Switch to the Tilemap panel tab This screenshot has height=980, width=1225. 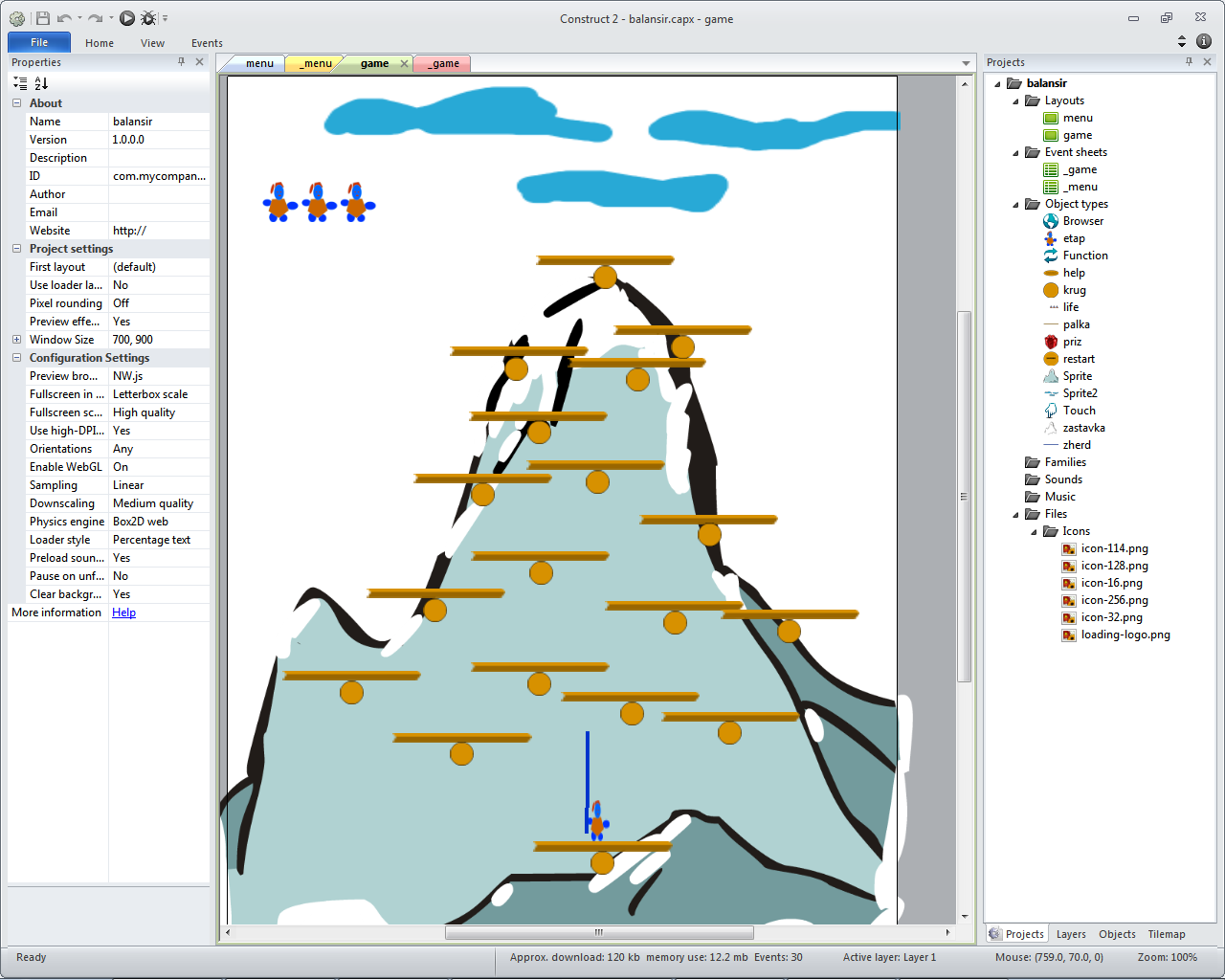(1167, 934)
